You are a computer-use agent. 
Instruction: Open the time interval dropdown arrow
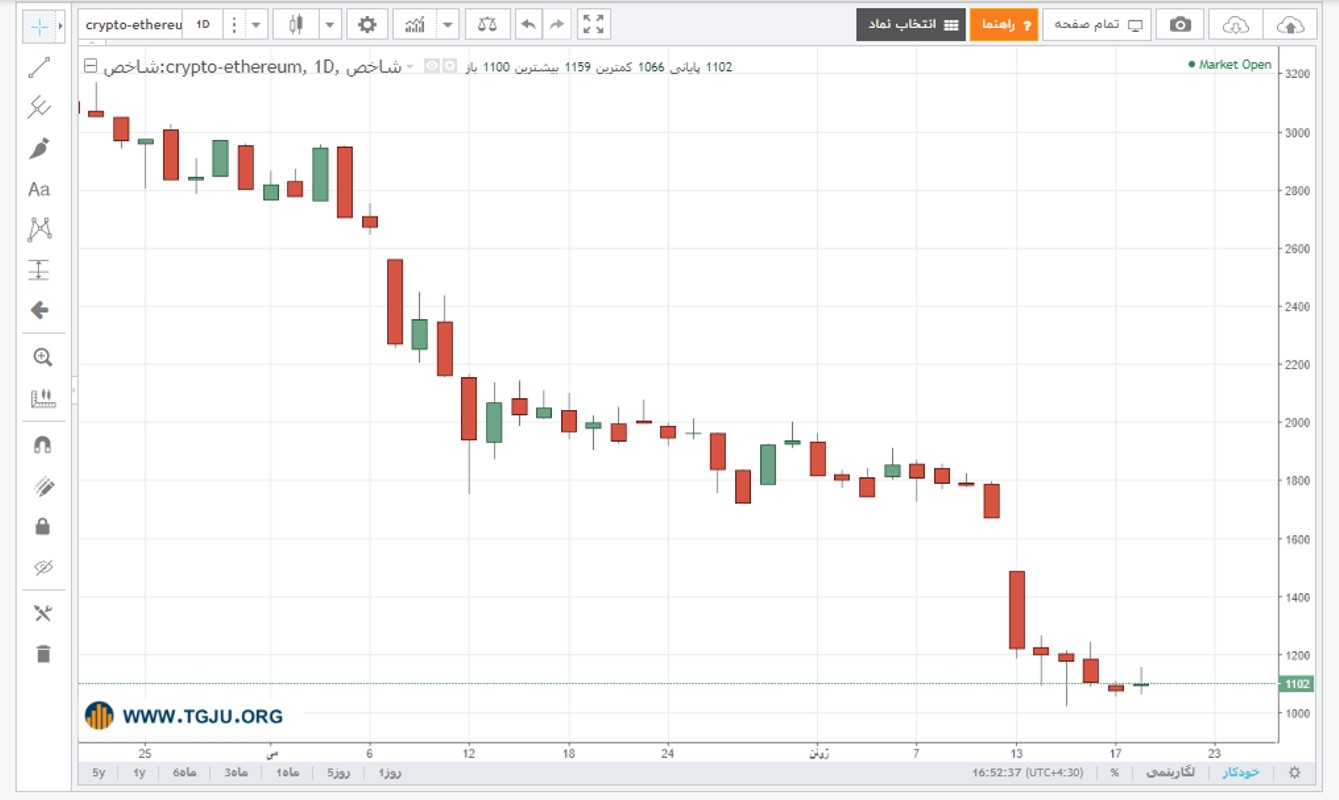pyautogui.click(x=258, y=24)
